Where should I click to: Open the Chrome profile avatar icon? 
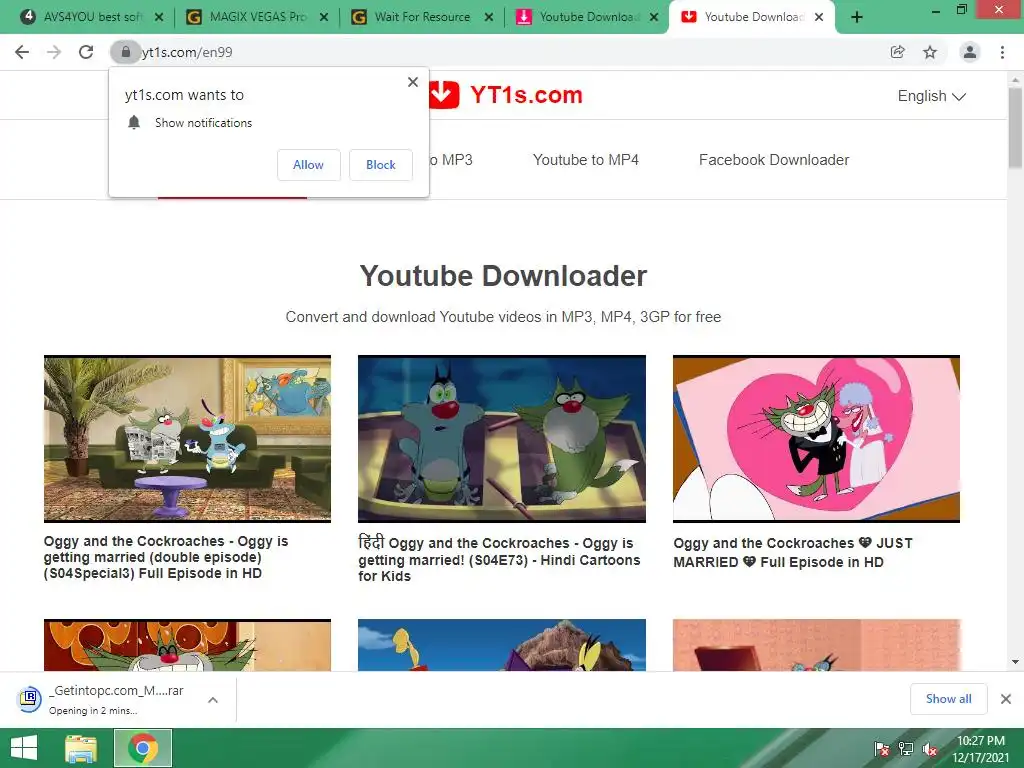[970, 52]
